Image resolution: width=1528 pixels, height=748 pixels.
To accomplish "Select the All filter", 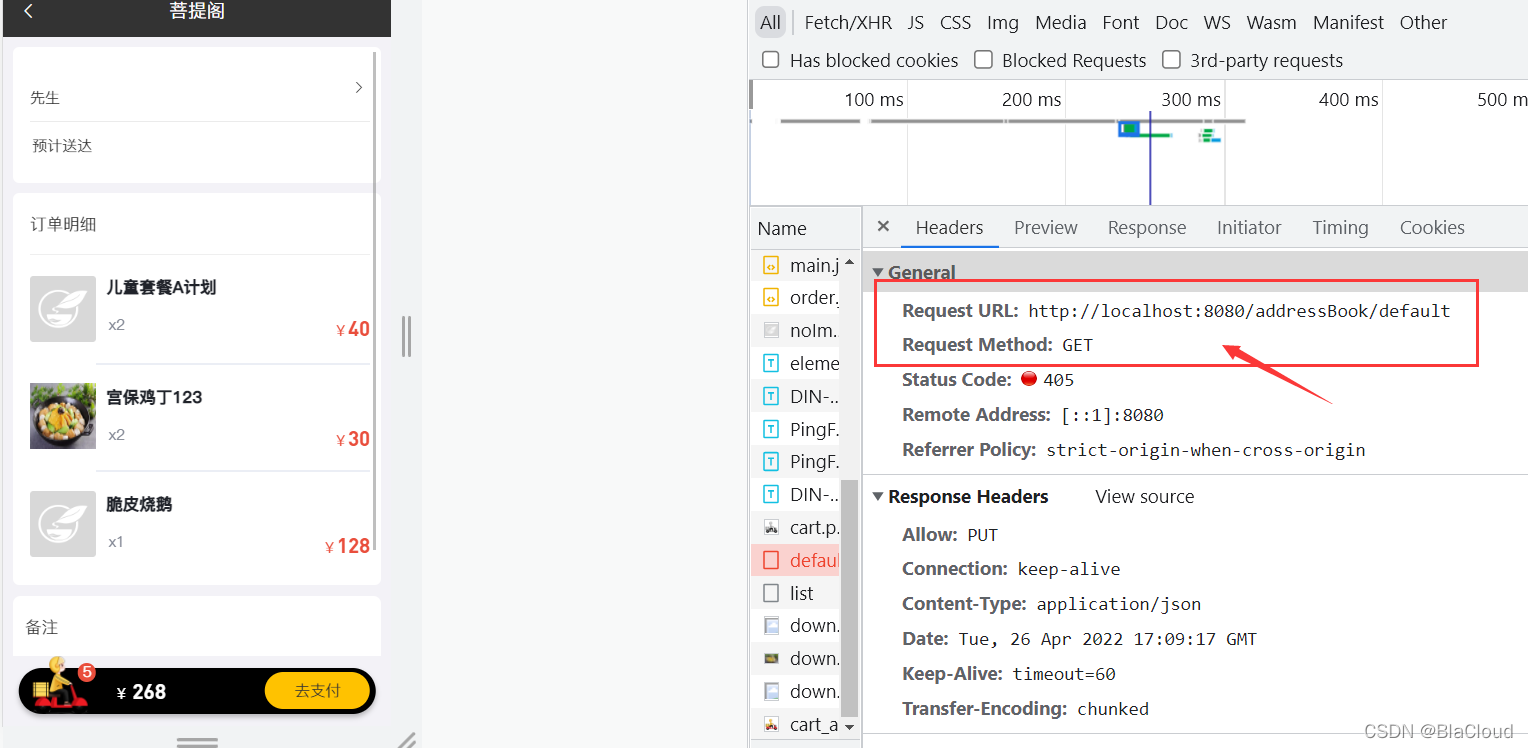I will [770, 22].
